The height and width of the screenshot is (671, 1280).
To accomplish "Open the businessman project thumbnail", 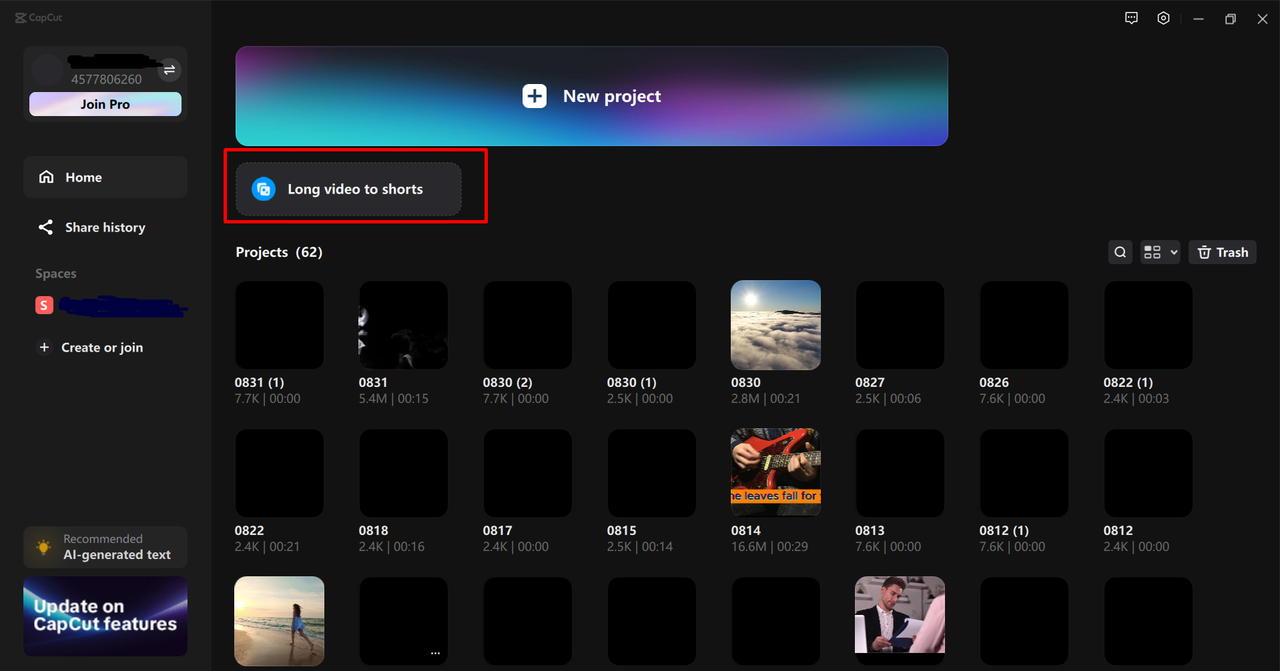I will coord(900,614).
